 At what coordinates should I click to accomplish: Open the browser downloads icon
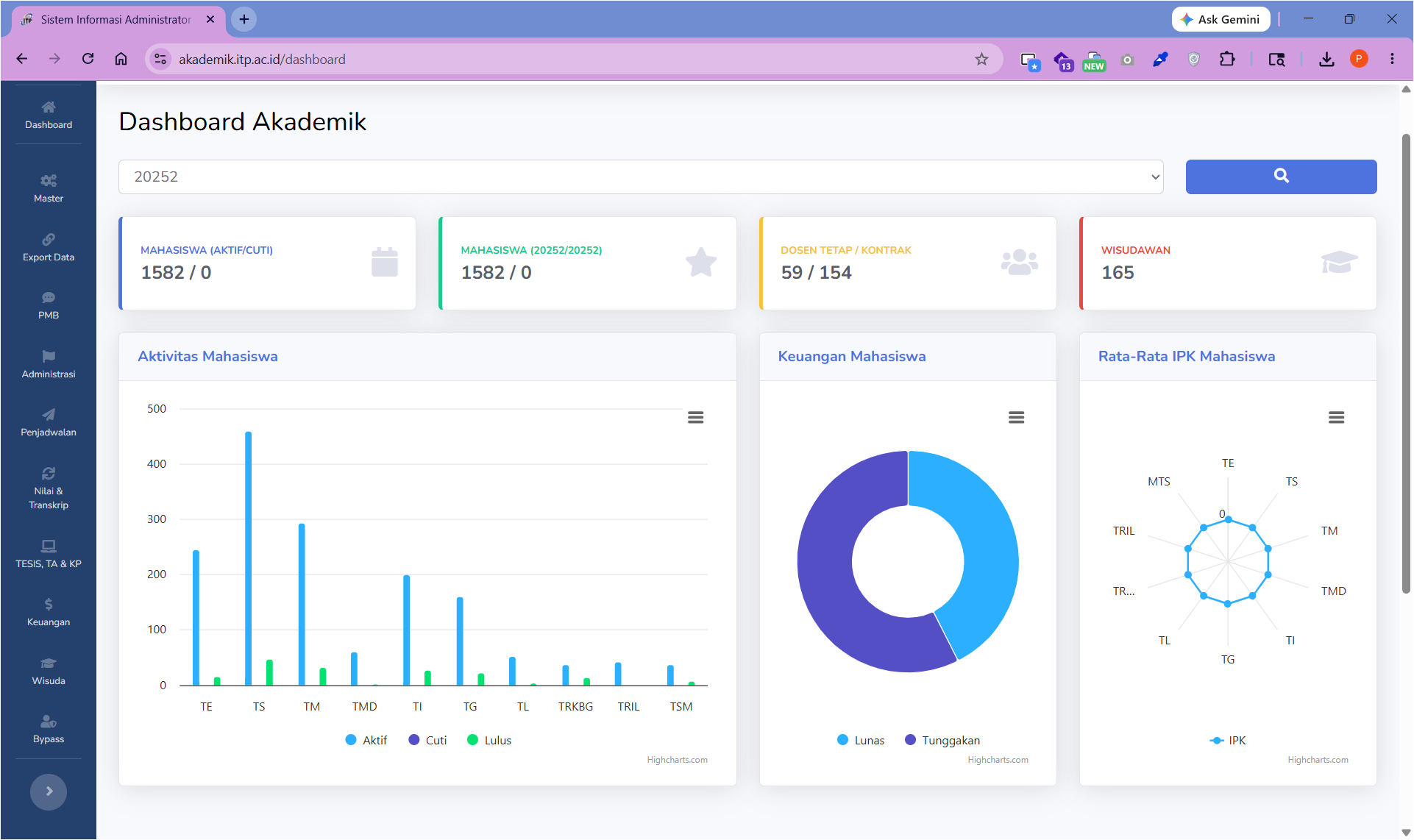[x=1326, y=59]
